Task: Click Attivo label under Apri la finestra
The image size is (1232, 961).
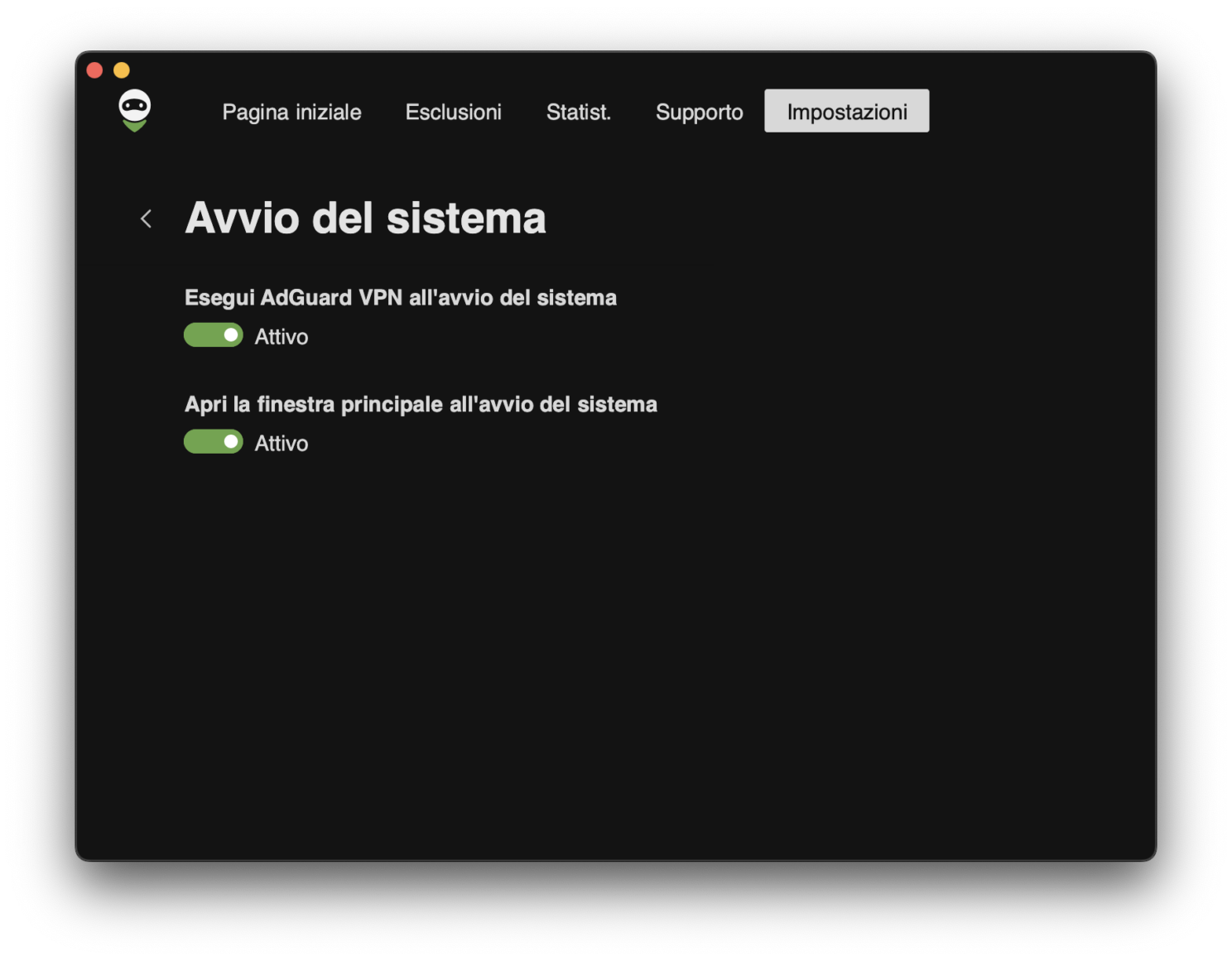Action: [x=281, y=444]
